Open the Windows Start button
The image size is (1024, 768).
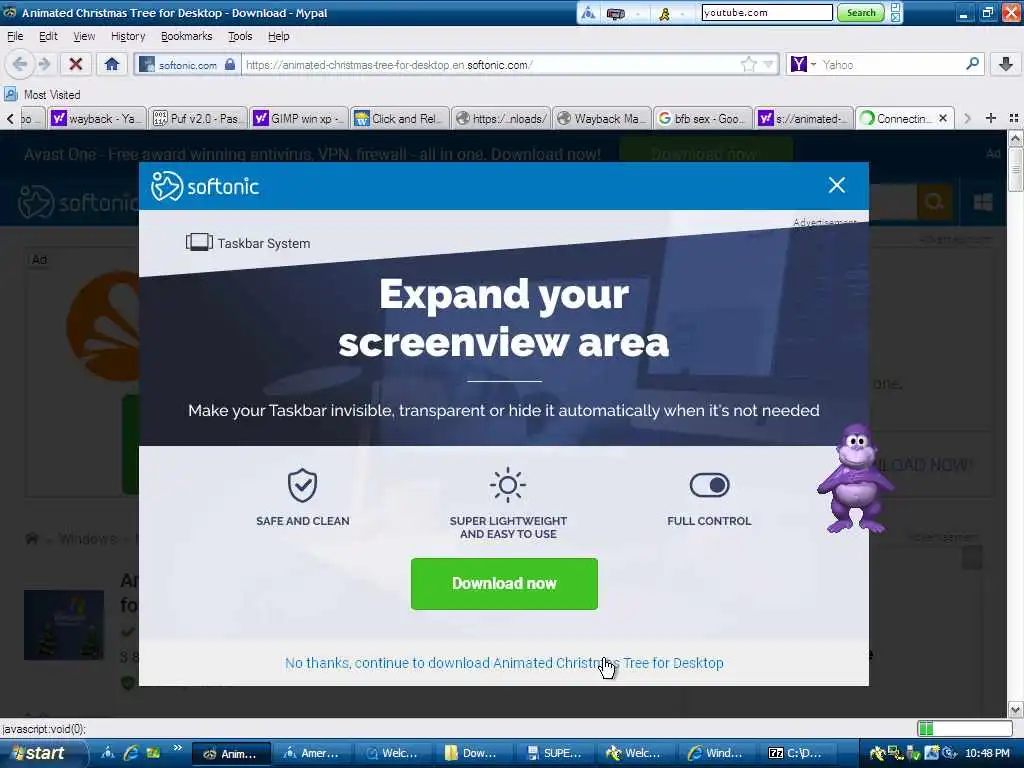click(43, 754)
